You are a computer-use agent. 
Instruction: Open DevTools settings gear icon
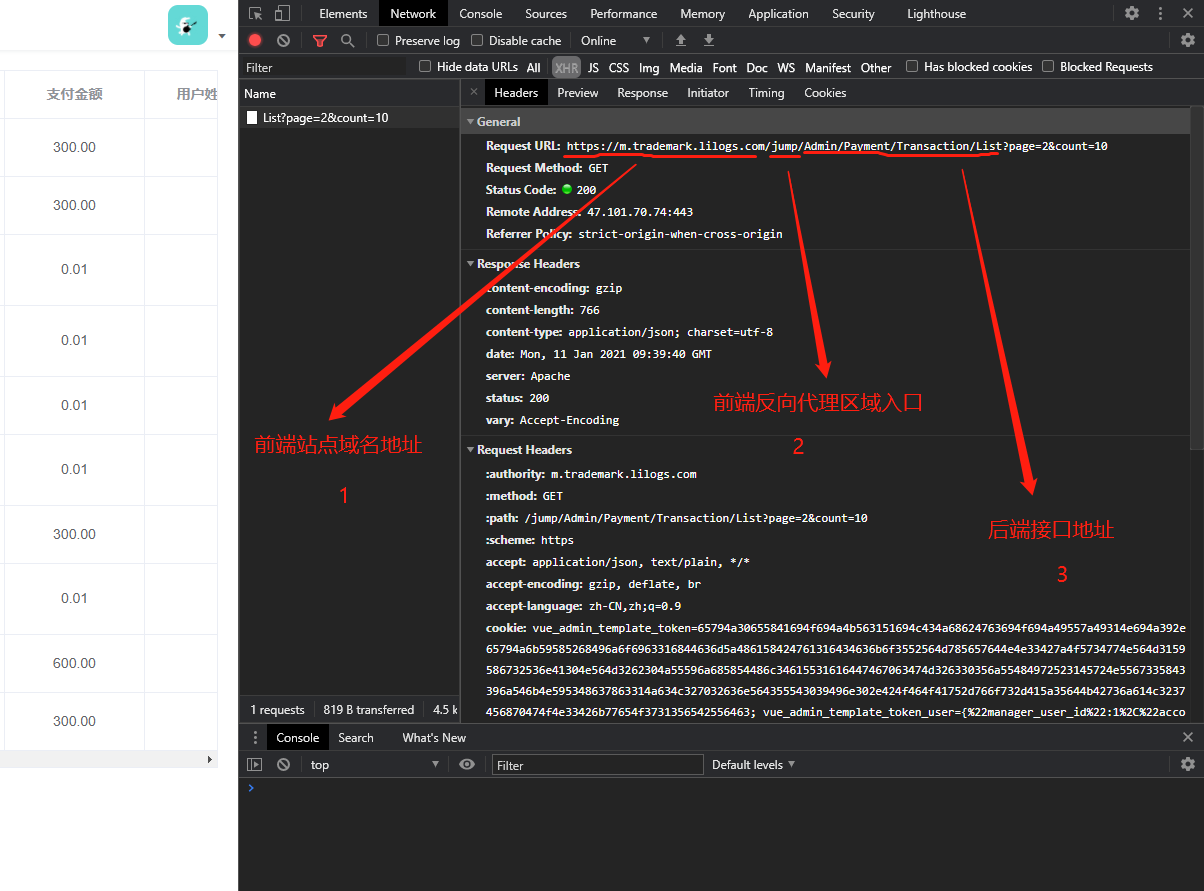tap(1132, 14)
